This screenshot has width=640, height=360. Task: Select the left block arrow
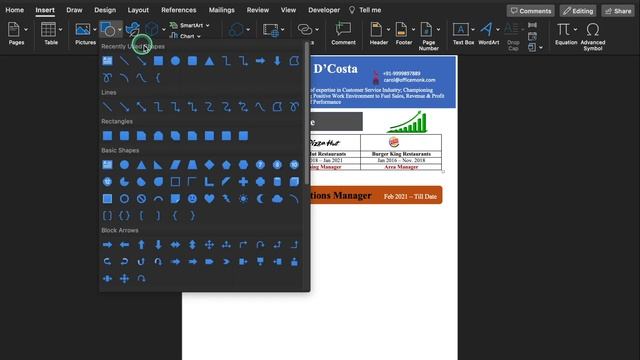(124, 244)
